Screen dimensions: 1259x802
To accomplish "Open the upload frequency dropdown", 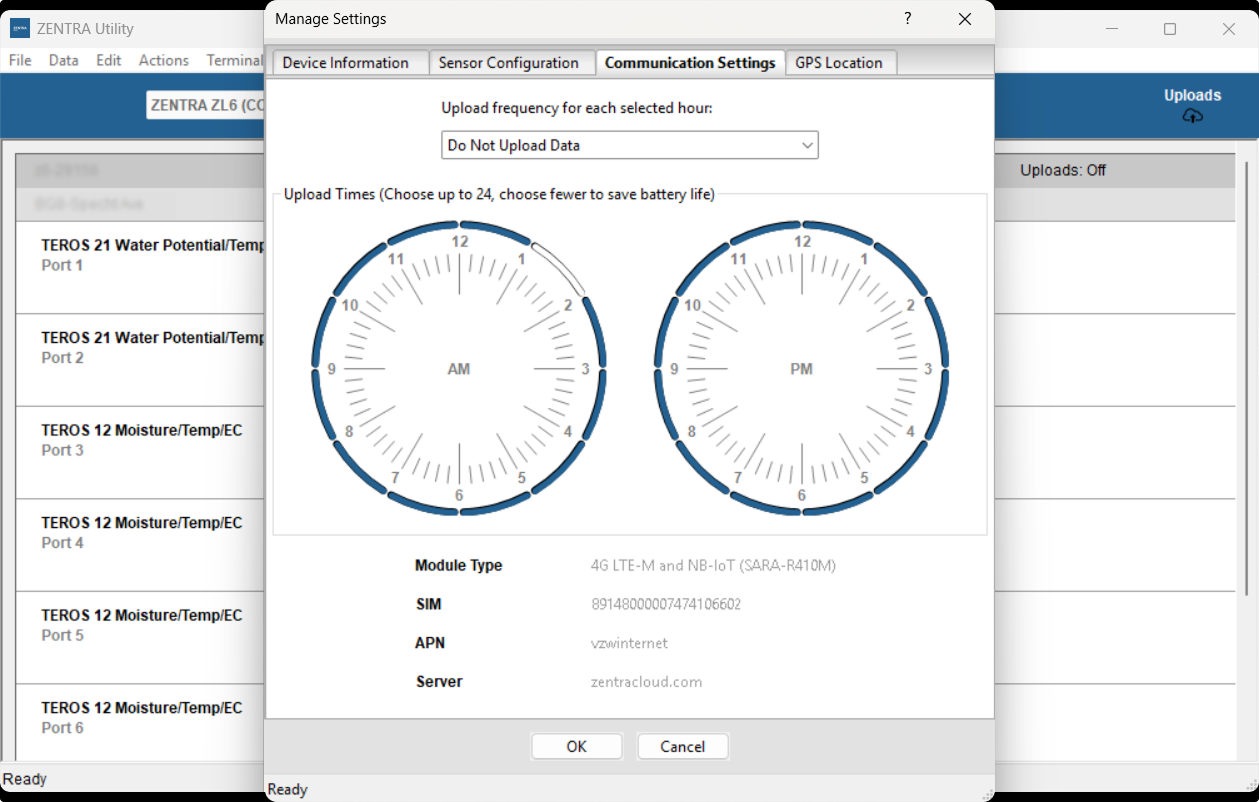I will pos(630,145).
